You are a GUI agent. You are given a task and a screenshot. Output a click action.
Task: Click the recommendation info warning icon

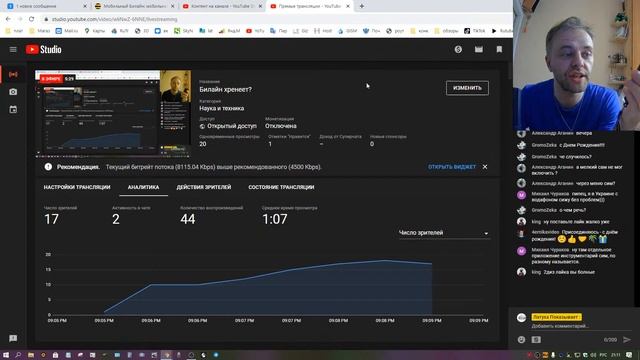click(x=48, y=167)
